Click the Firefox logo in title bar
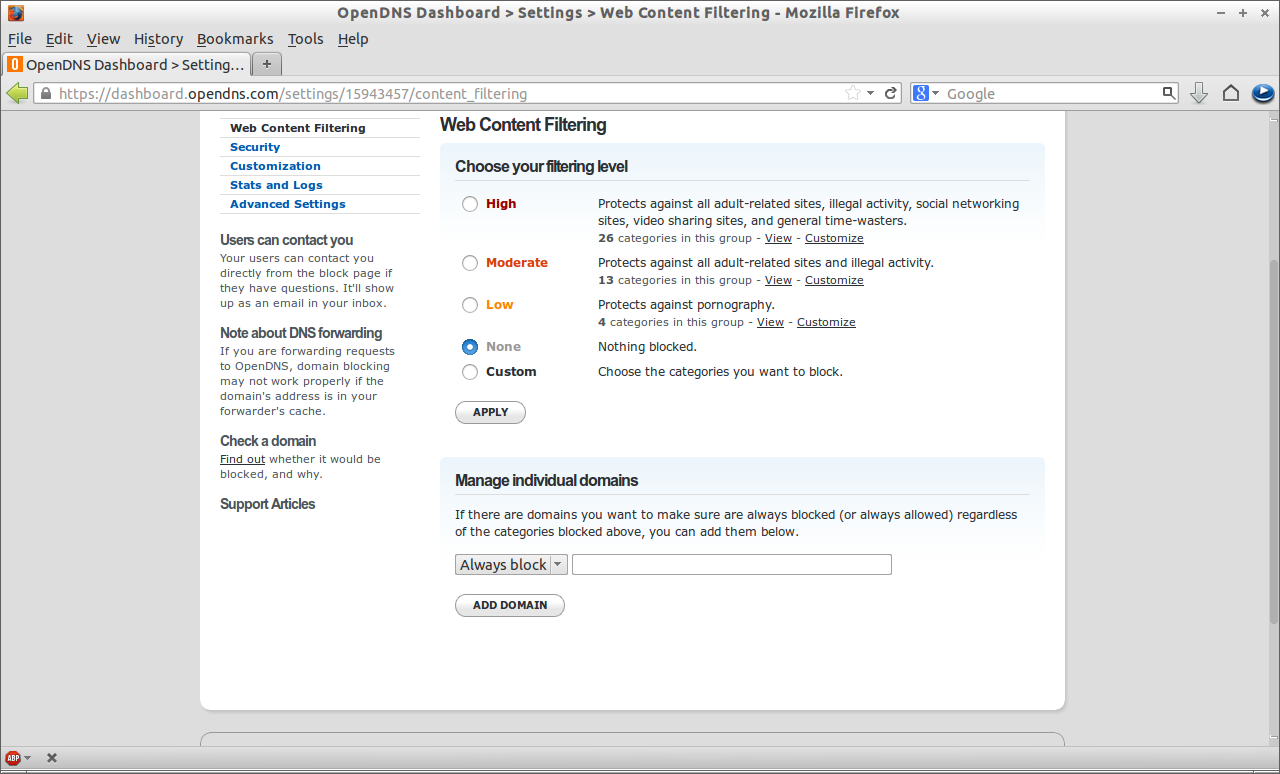The width and height of the screenshot is (1280, 774). click(15, 13)
